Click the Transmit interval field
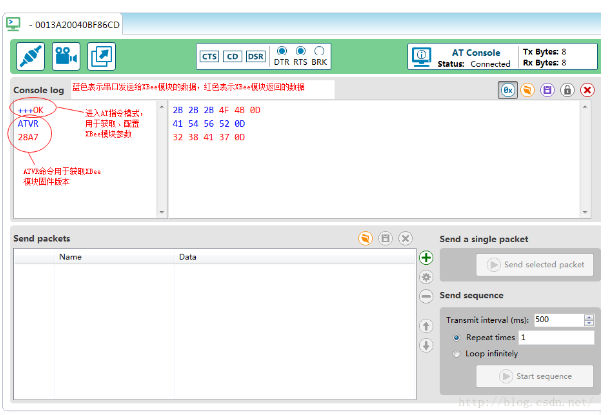614x415 pixels. (x=559, y=320)
